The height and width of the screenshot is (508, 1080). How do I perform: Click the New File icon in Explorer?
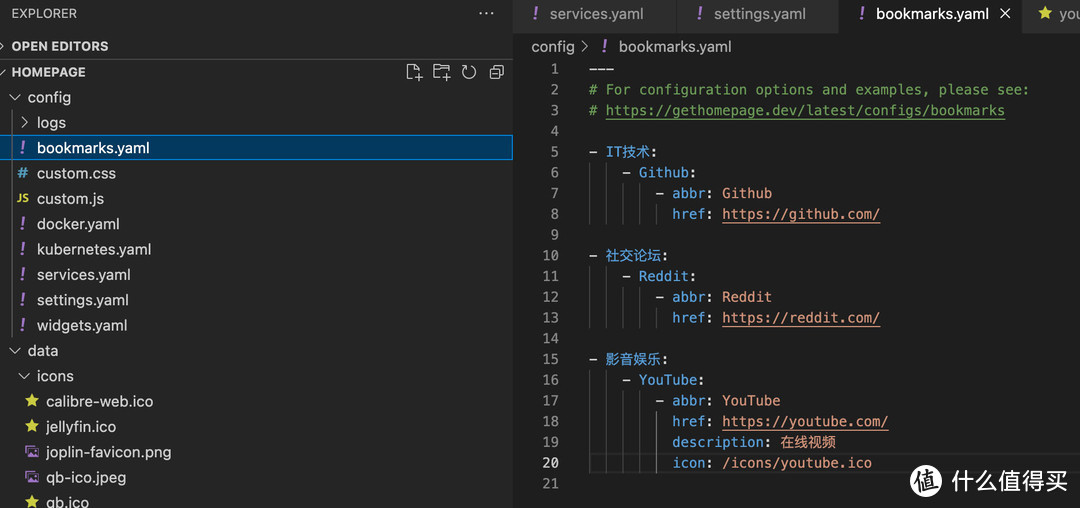click(x=414, y=72)
